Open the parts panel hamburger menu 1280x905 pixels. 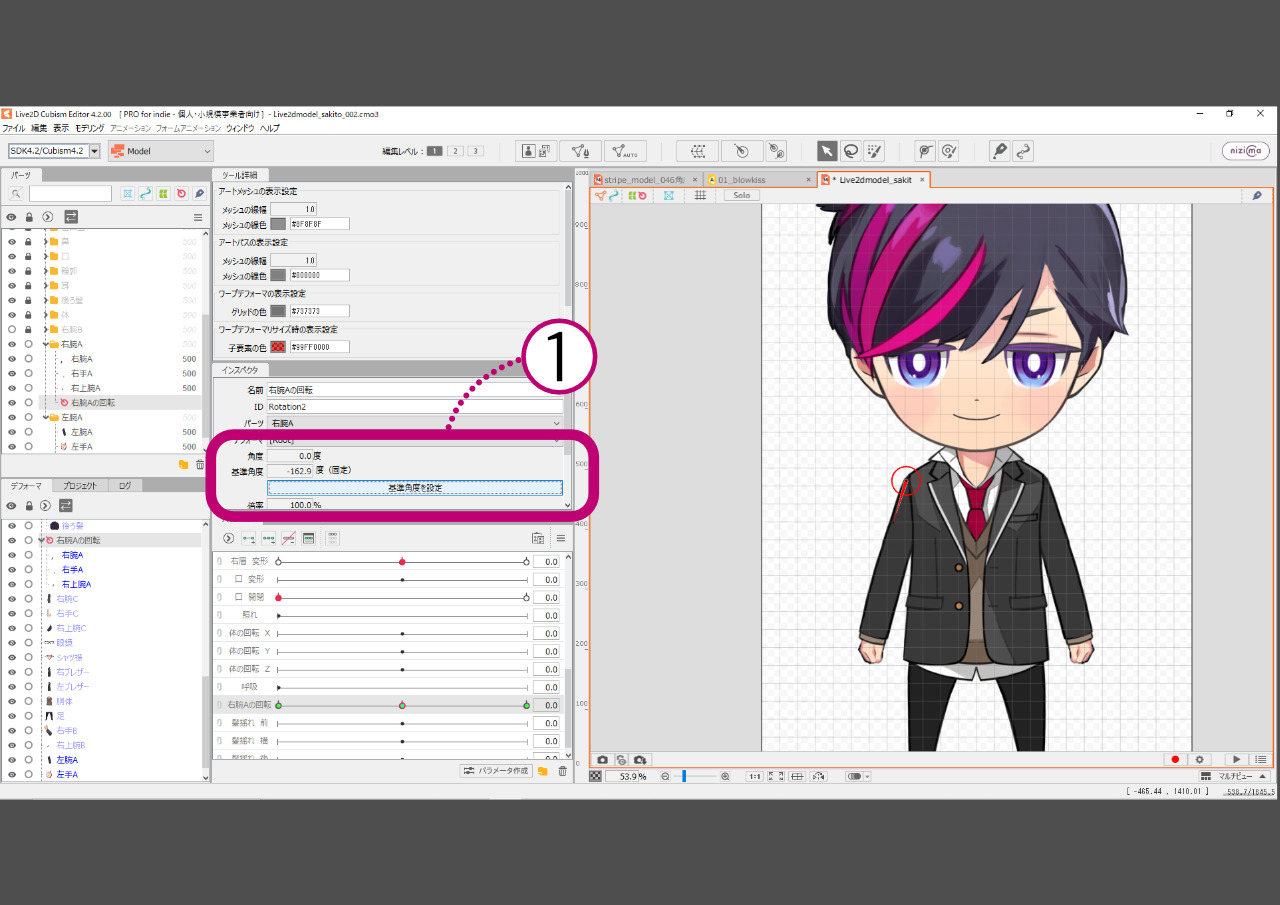coord(198,217)
